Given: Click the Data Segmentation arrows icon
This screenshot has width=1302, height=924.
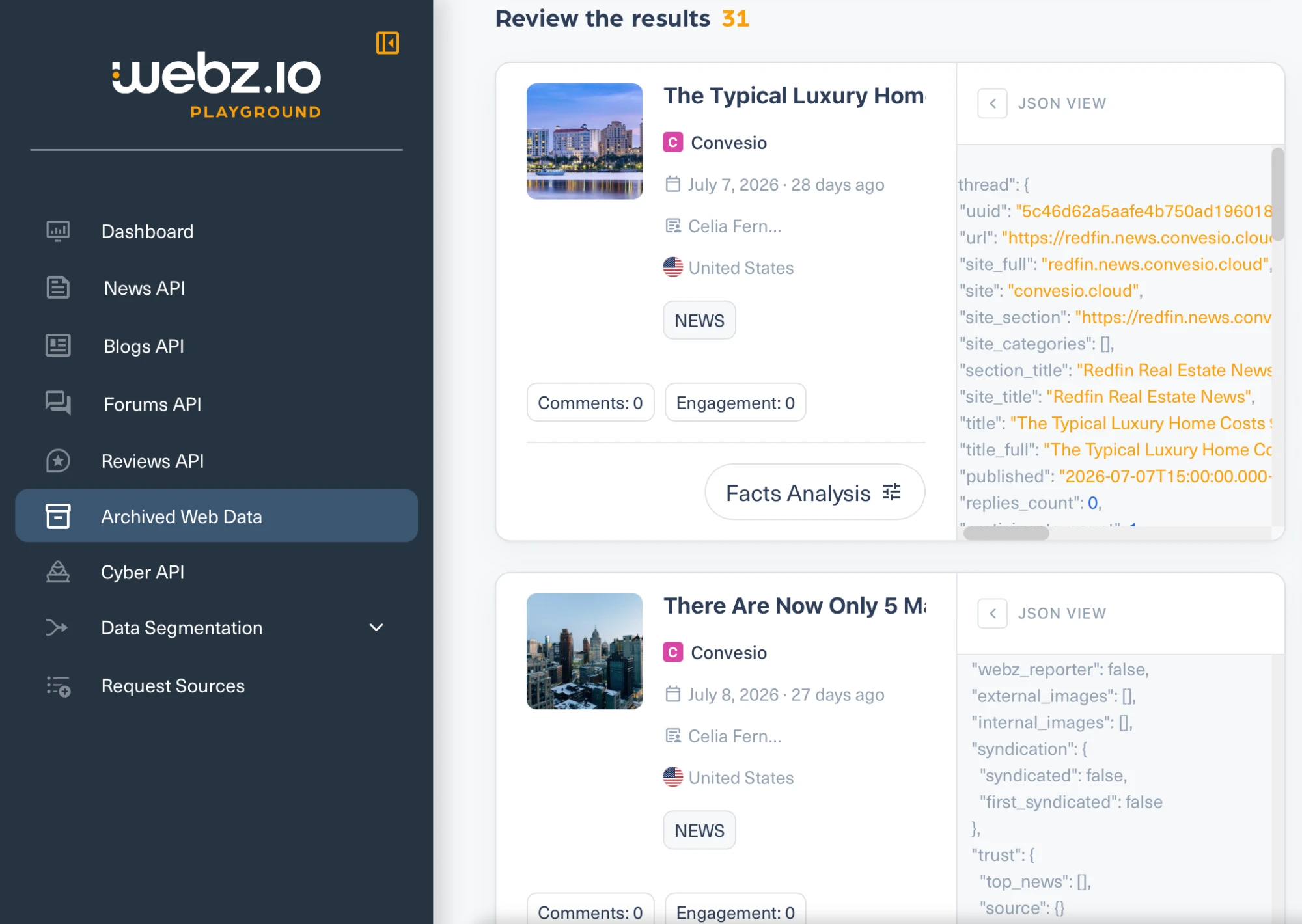Looking at the screenshot, I should (57, 627).
